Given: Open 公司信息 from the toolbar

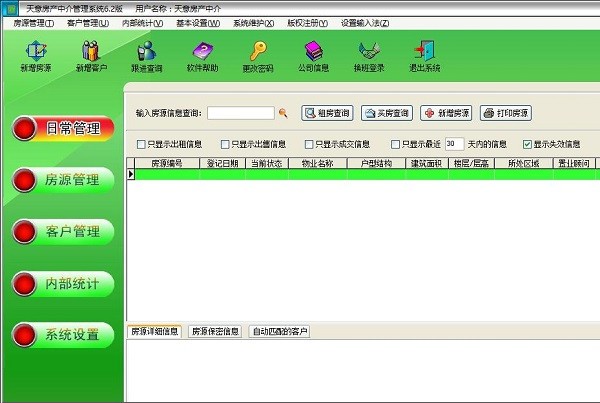Looking at the screenshot, I should (x=313, y=55).
